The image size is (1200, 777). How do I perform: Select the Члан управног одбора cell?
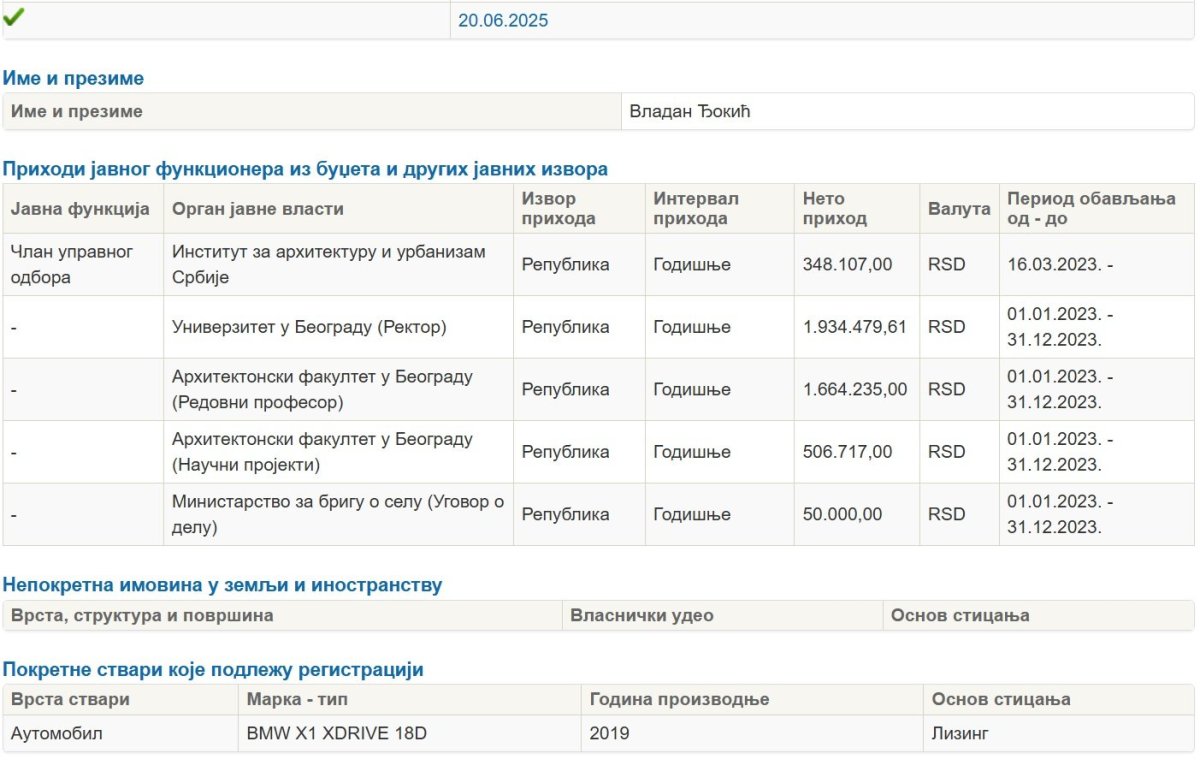coord(72,264)
